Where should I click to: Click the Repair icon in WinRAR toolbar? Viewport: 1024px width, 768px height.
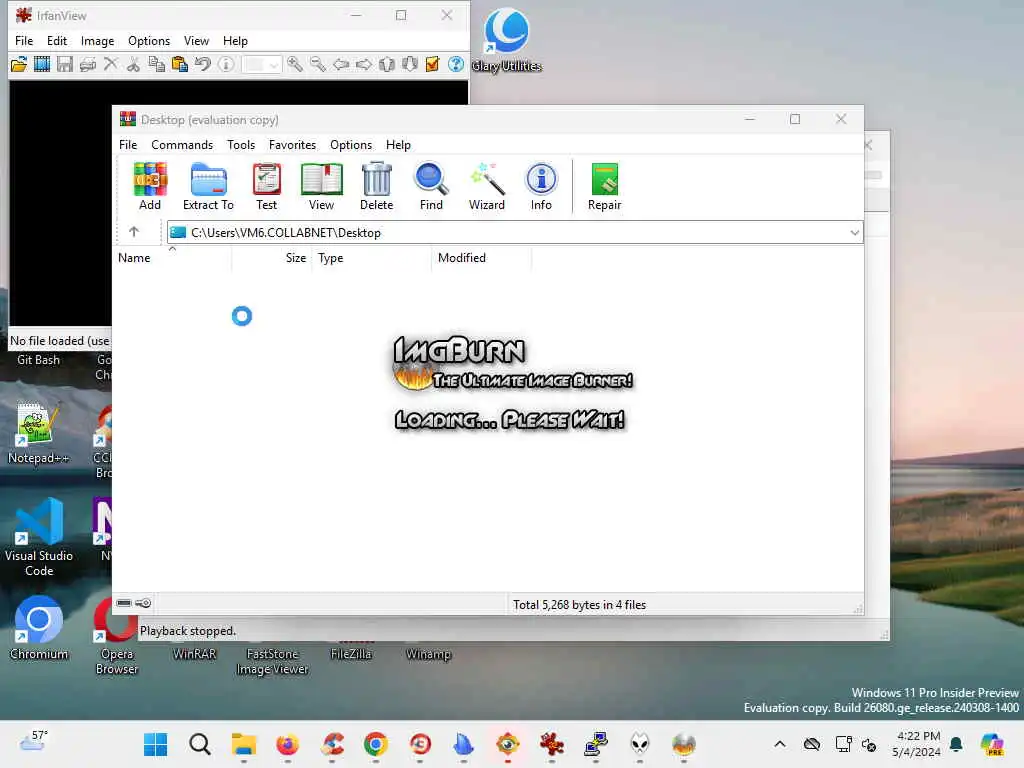tap(605, 180)
